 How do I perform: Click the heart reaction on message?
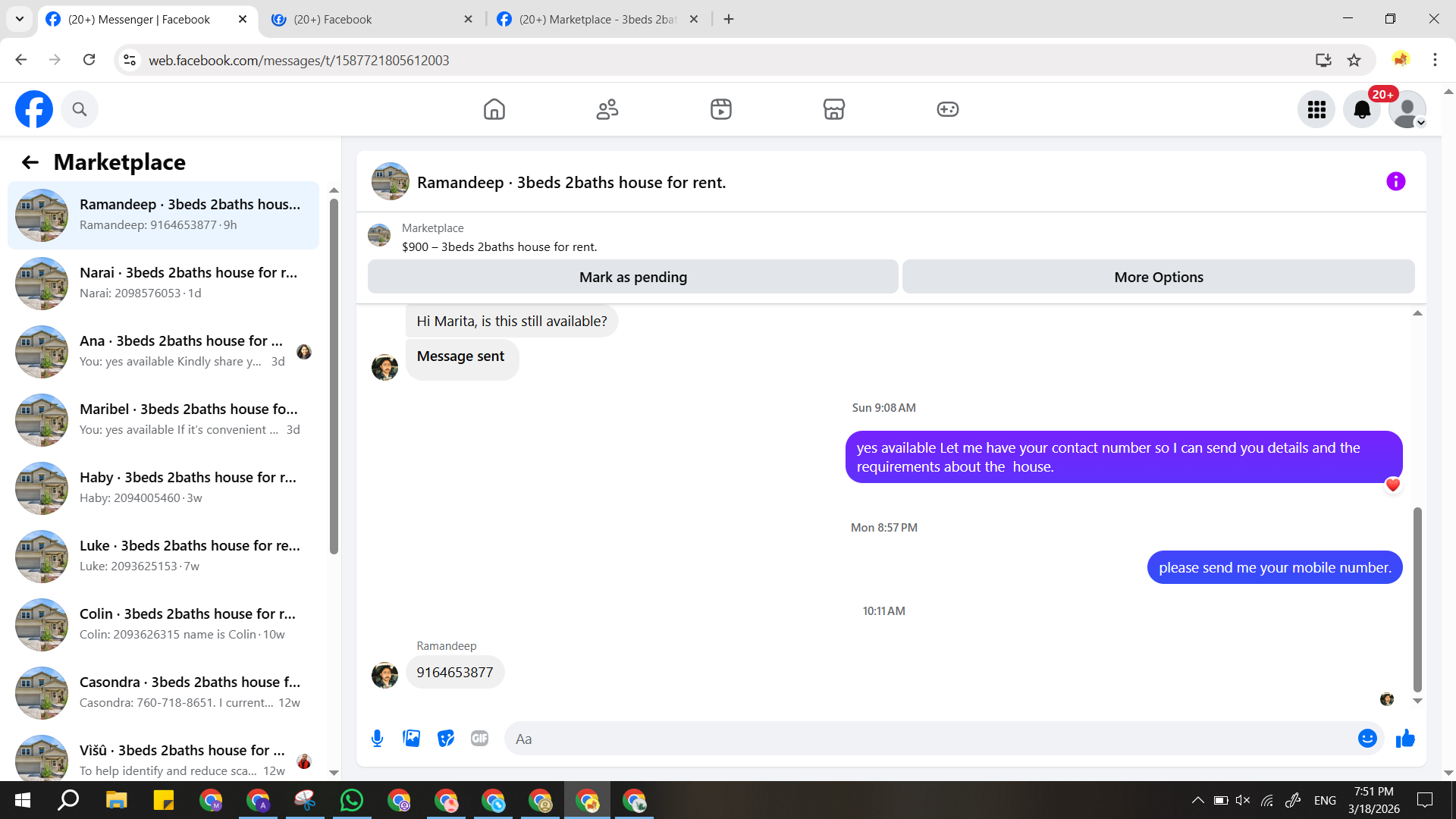(1392, 485)
